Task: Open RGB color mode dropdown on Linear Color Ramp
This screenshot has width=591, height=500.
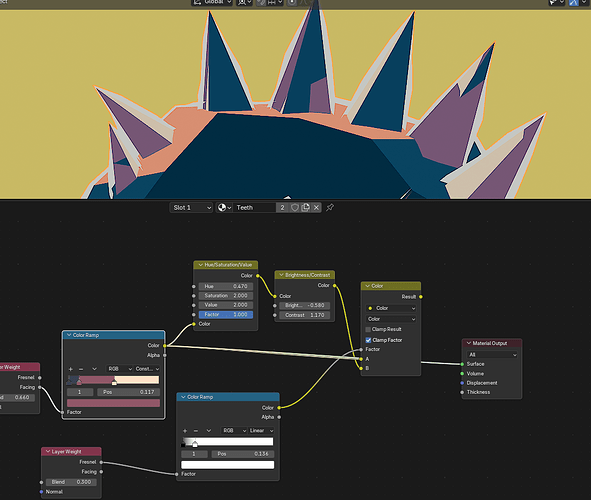Action: coord(234,431)
